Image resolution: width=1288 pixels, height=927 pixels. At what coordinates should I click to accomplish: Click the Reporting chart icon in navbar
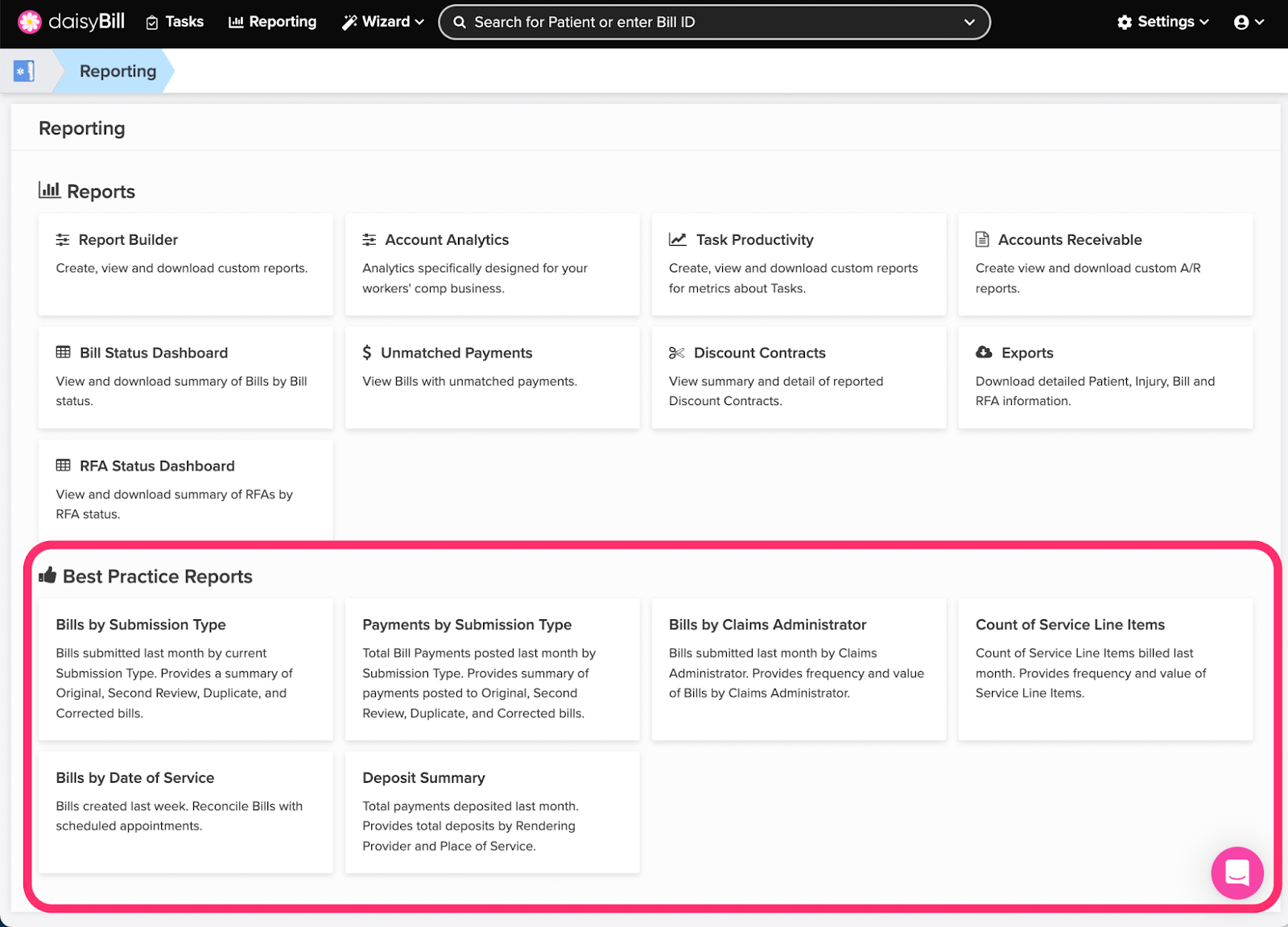coord(236,23)
